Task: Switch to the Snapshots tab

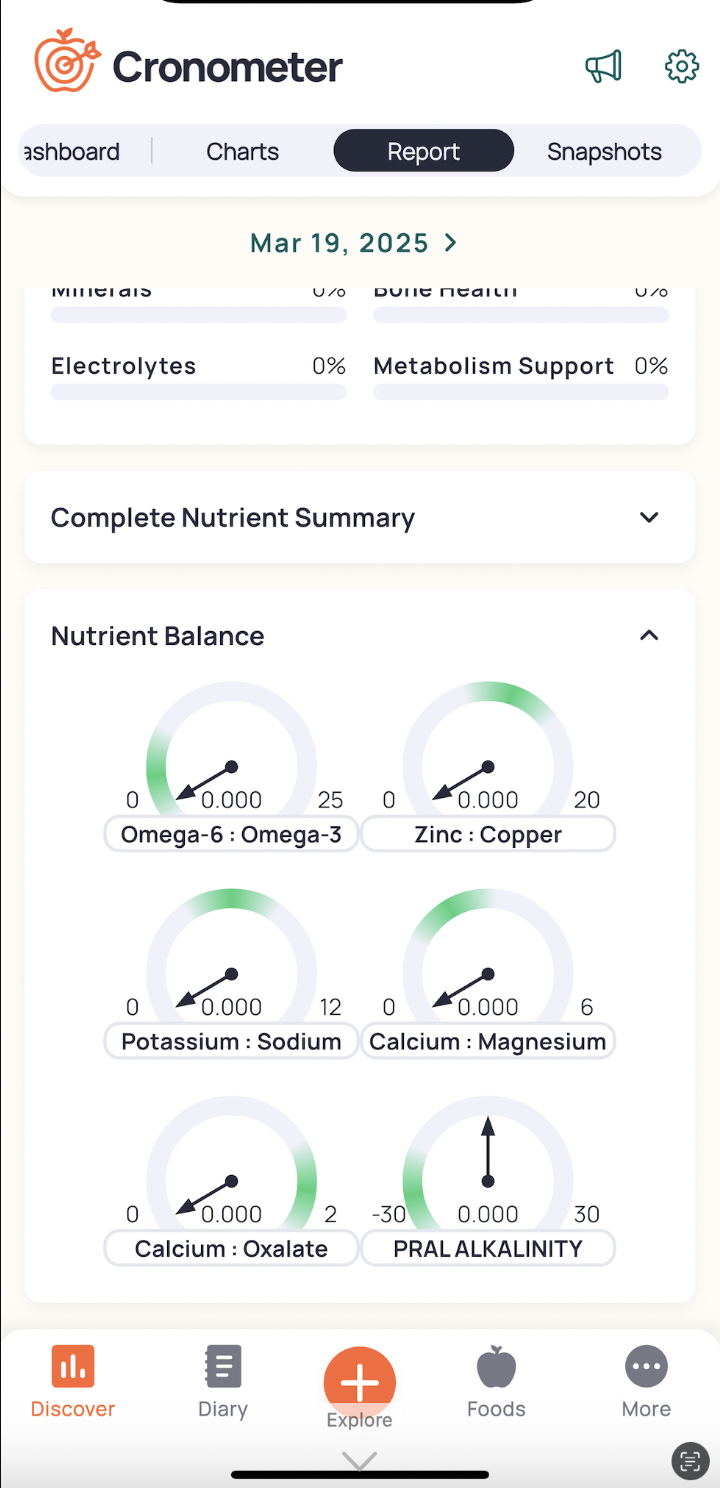Action: click(604, 152)
